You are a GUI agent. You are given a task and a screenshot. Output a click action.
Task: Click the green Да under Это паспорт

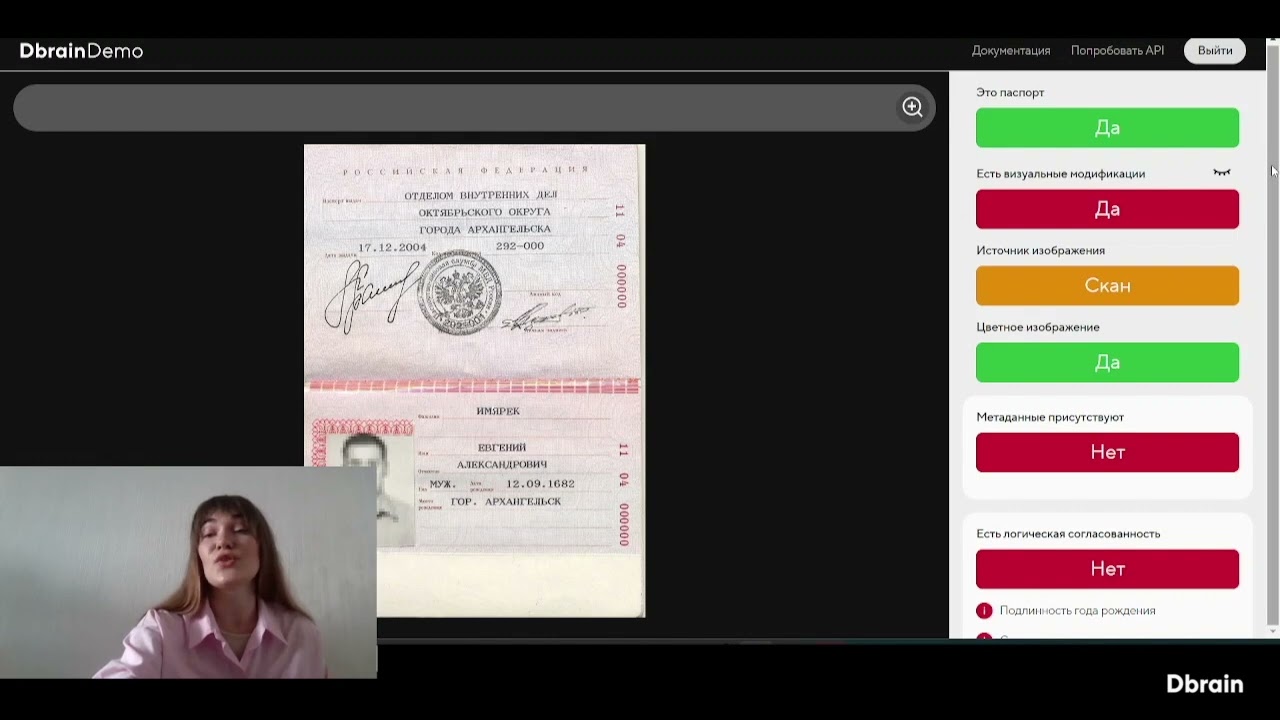point(1107,128)
